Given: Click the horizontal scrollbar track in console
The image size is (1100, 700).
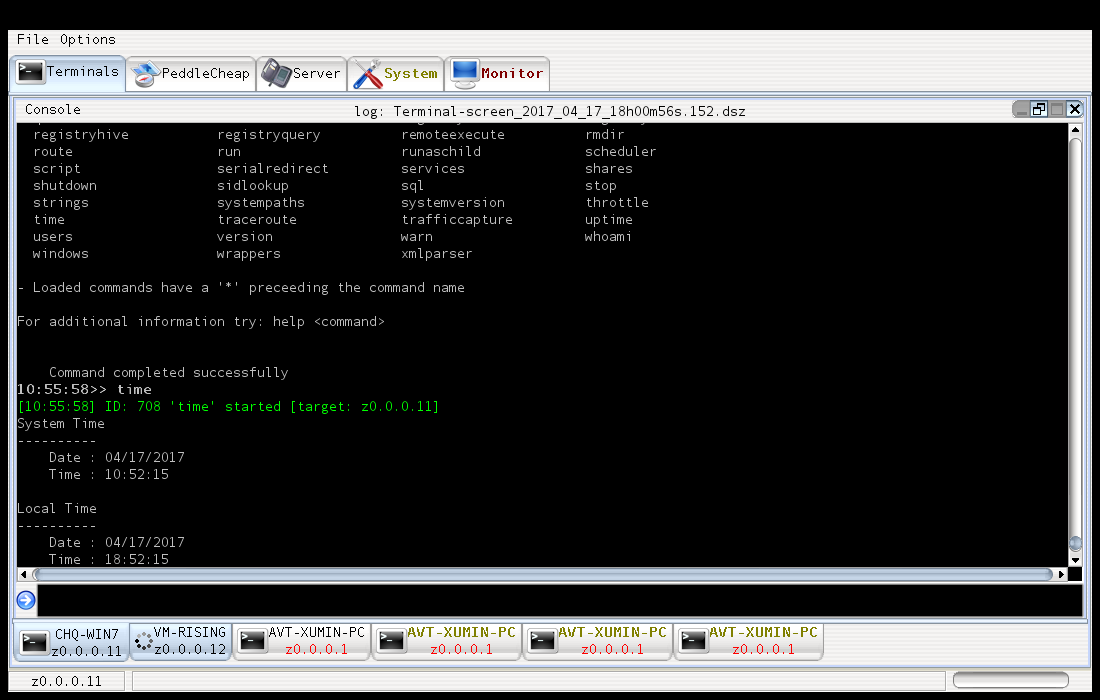Looking at the screenshot, I should pos(540,575).
